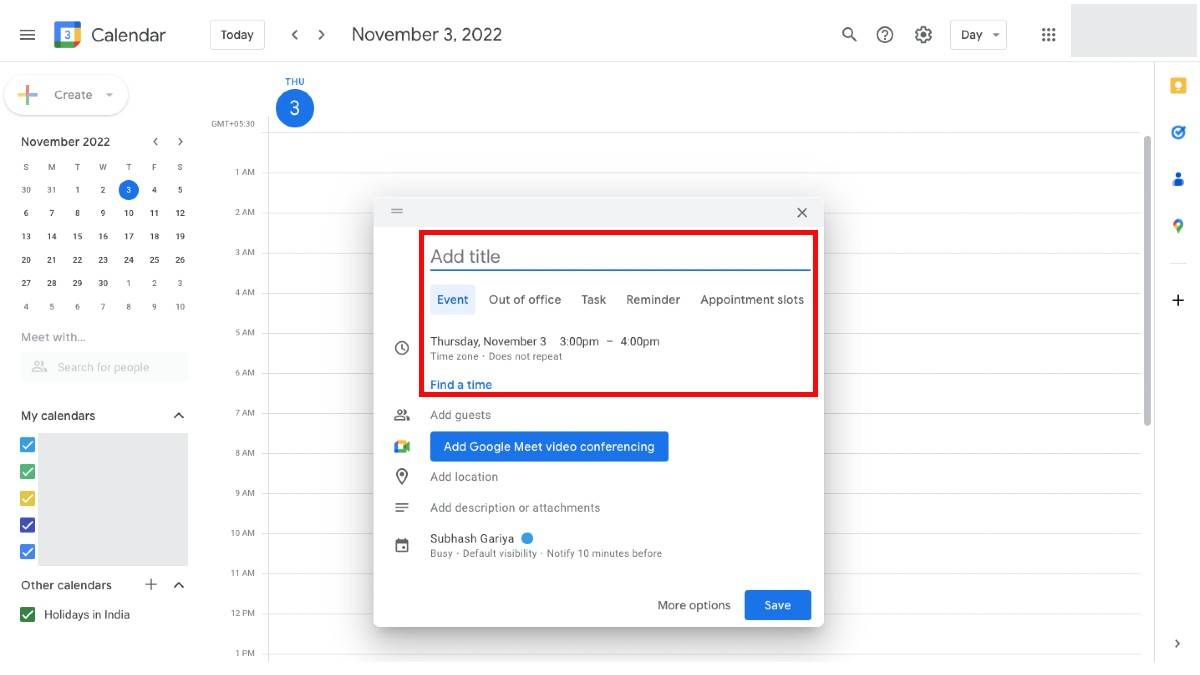Switch to the Out of office tab
1200x675 pixels.
coord(524,300)
